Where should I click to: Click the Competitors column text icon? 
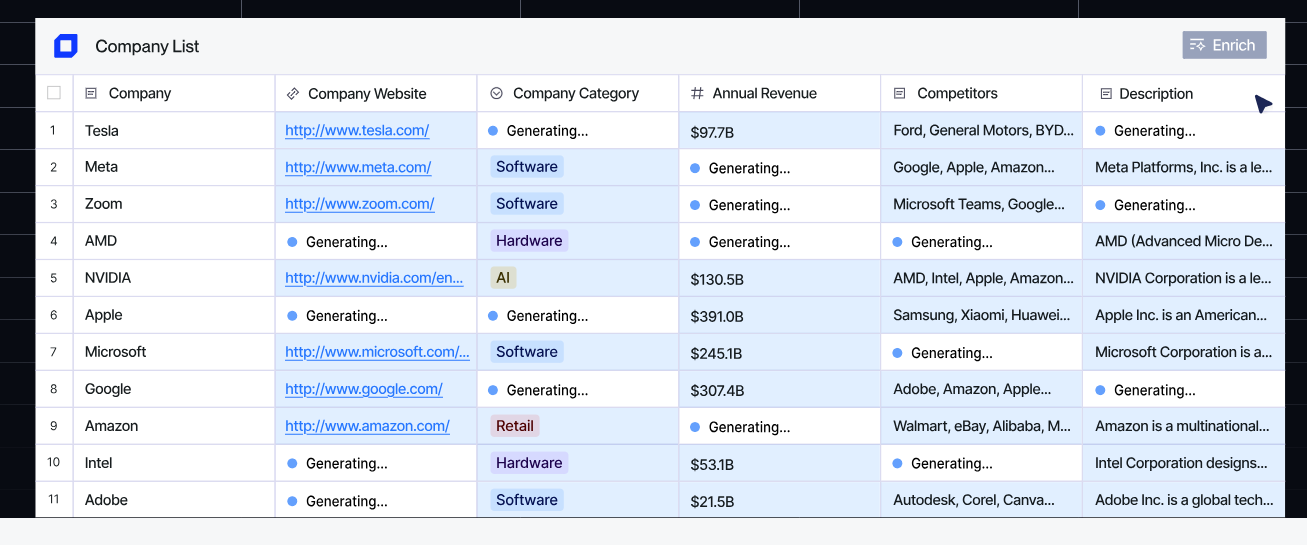(x=899, y=93)
